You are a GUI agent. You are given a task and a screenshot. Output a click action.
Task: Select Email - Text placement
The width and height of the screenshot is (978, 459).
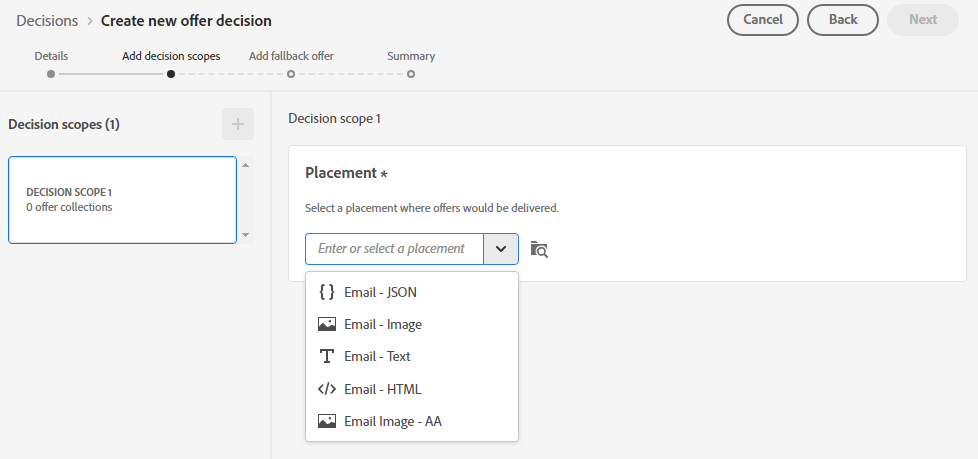pyautogui.click(x=412, y=356)
